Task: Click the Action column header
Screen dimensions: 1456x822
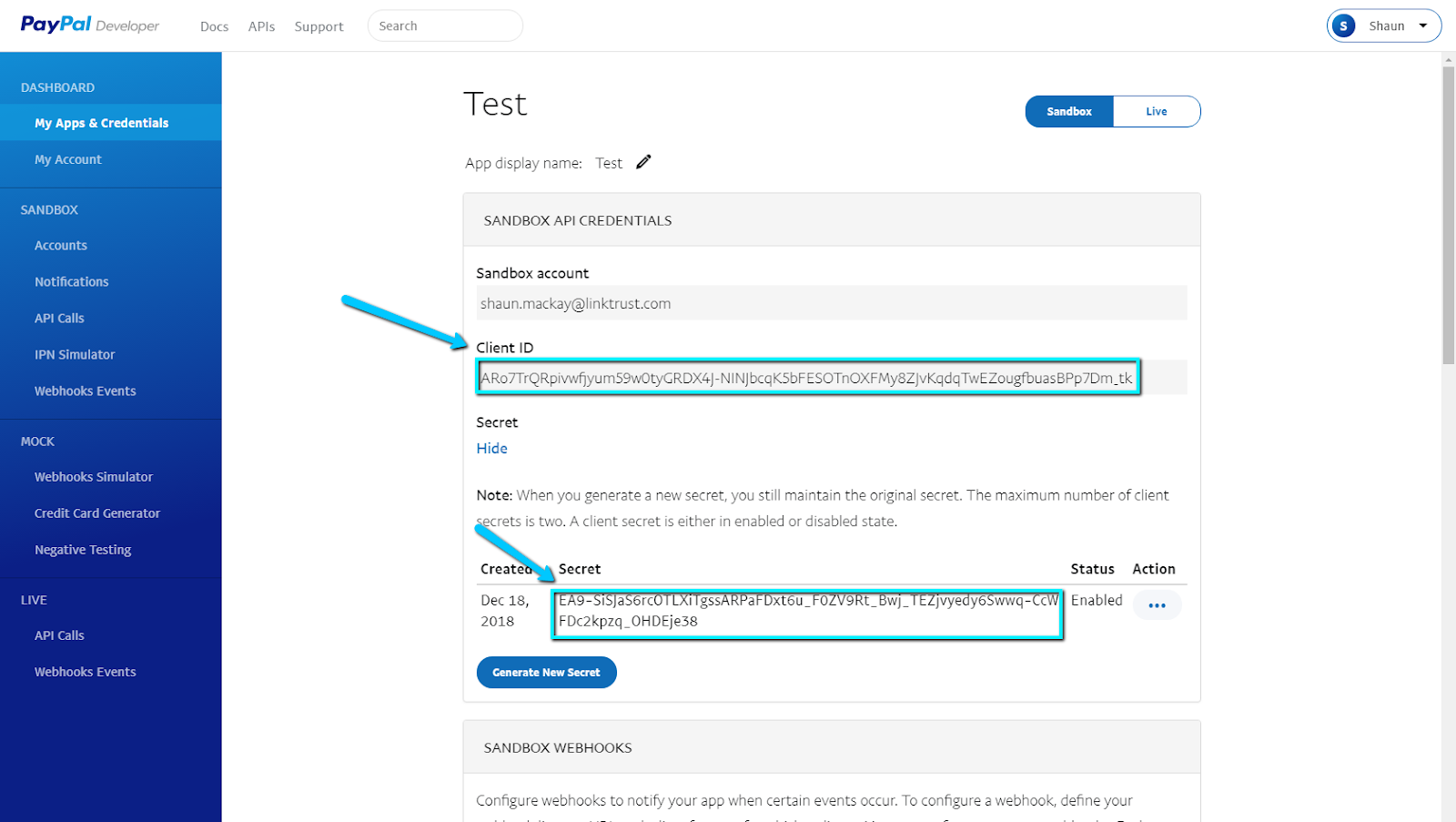Action: [x=1154, y=569]
